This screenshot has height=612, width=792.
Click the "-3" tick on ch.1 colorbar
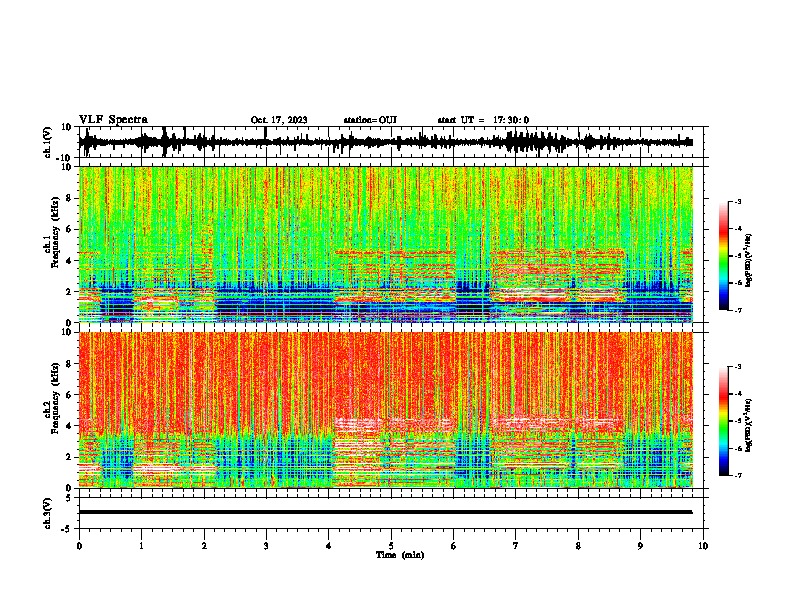coord(738,201)
